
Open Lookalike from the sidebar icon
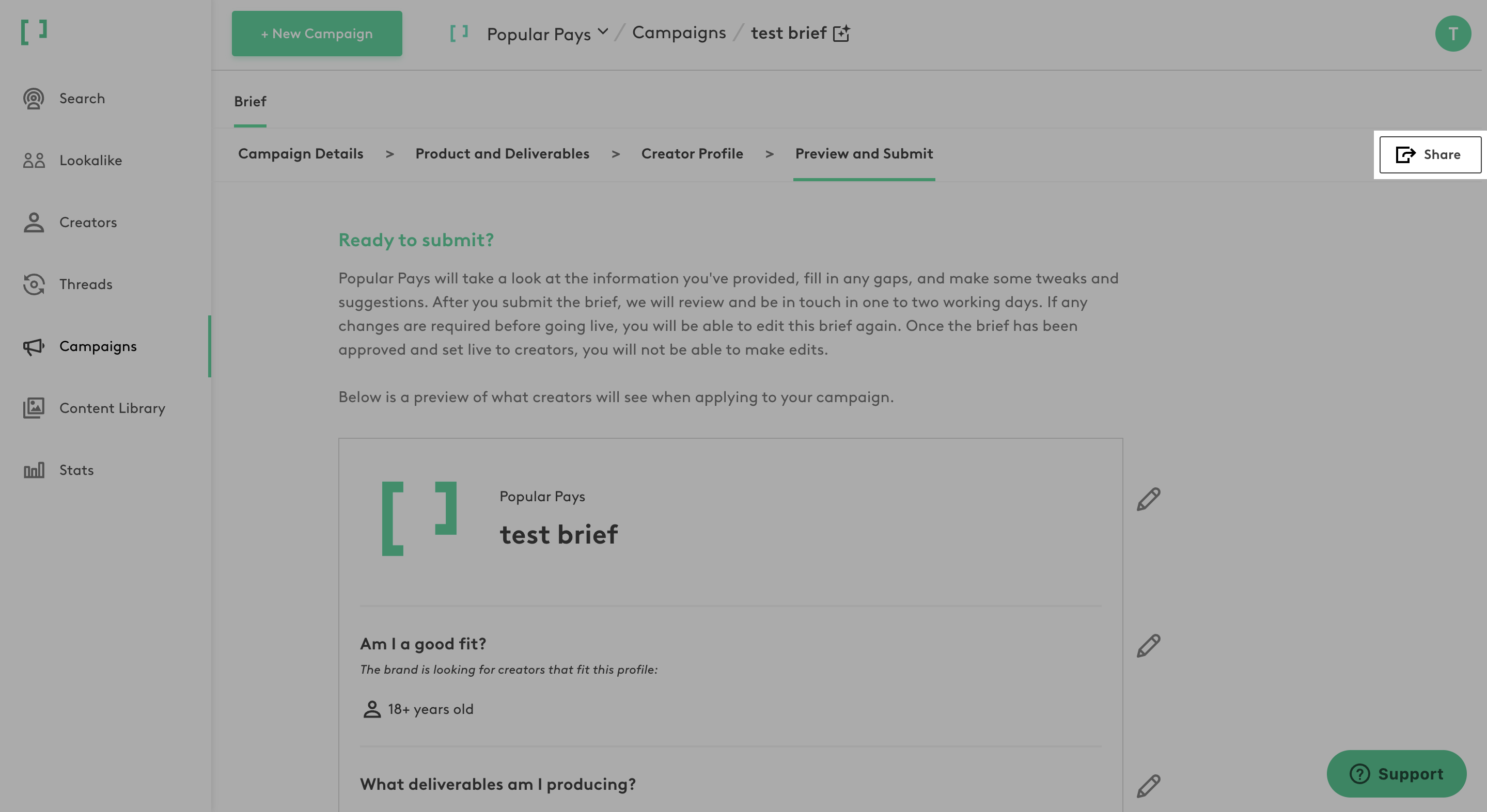click(34, 161)
